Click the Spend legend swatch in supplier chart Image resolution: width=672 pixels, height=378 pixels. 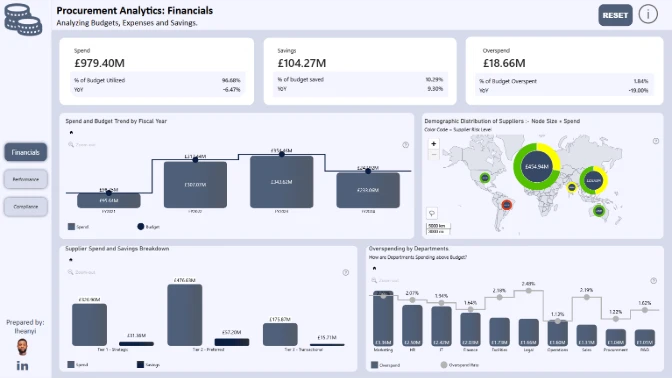coord(71,364)
